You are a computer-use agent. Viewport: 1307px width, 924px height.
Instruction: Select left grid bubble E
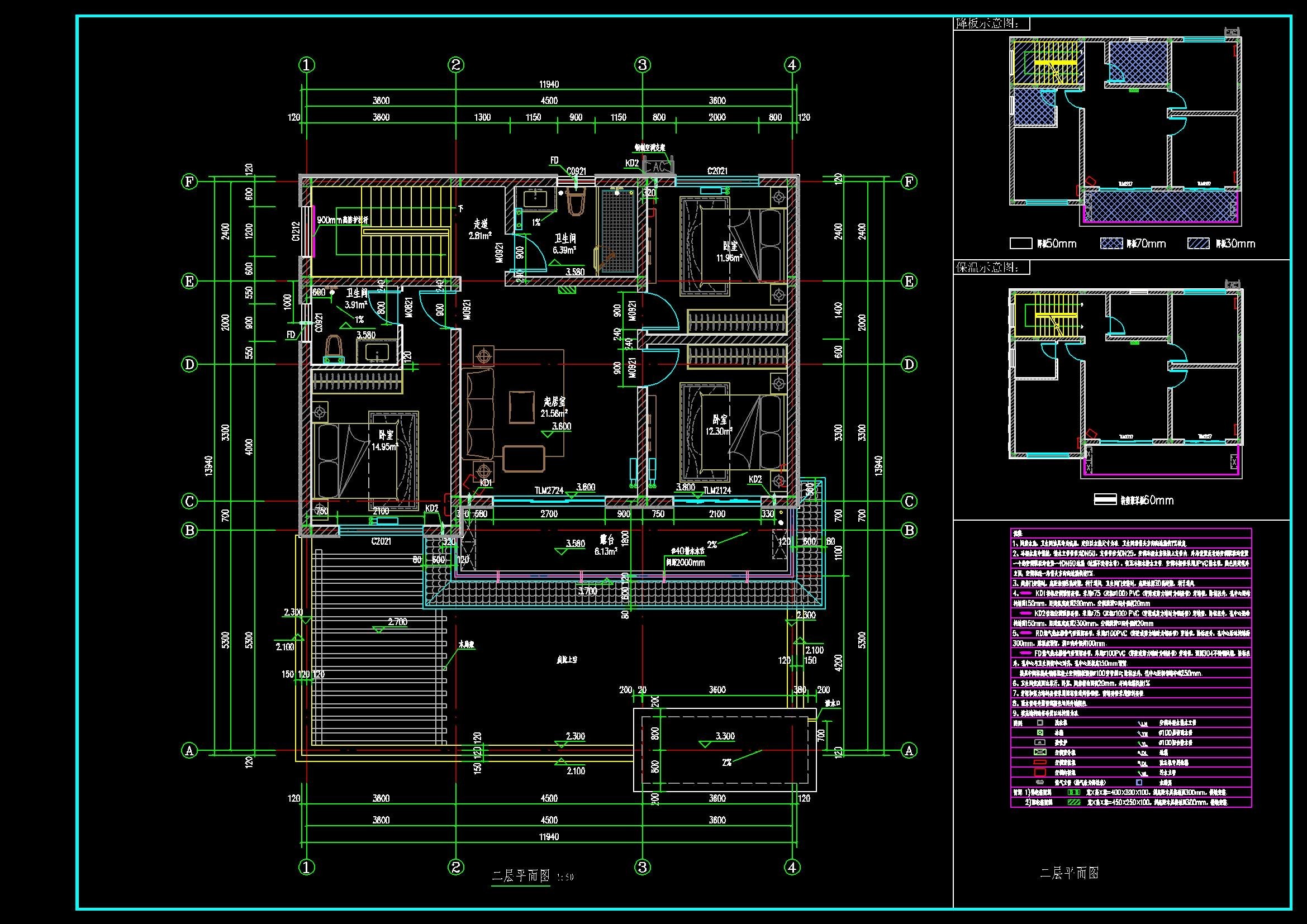(x=189, y=281)
